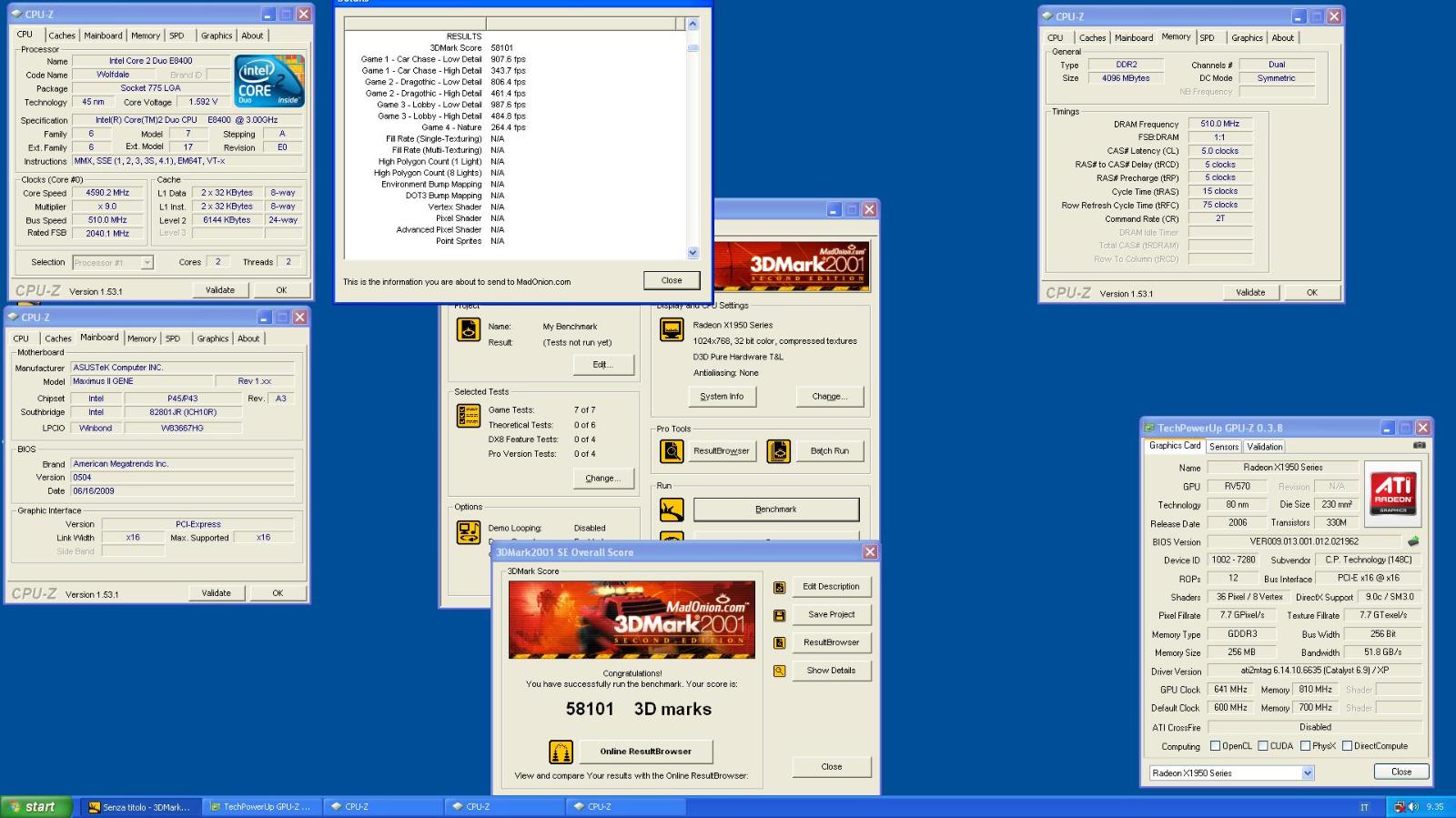Click the BIOS save chip icon in GPU-Z
The image size is (1456, 818).
[x=1413, y=541]
